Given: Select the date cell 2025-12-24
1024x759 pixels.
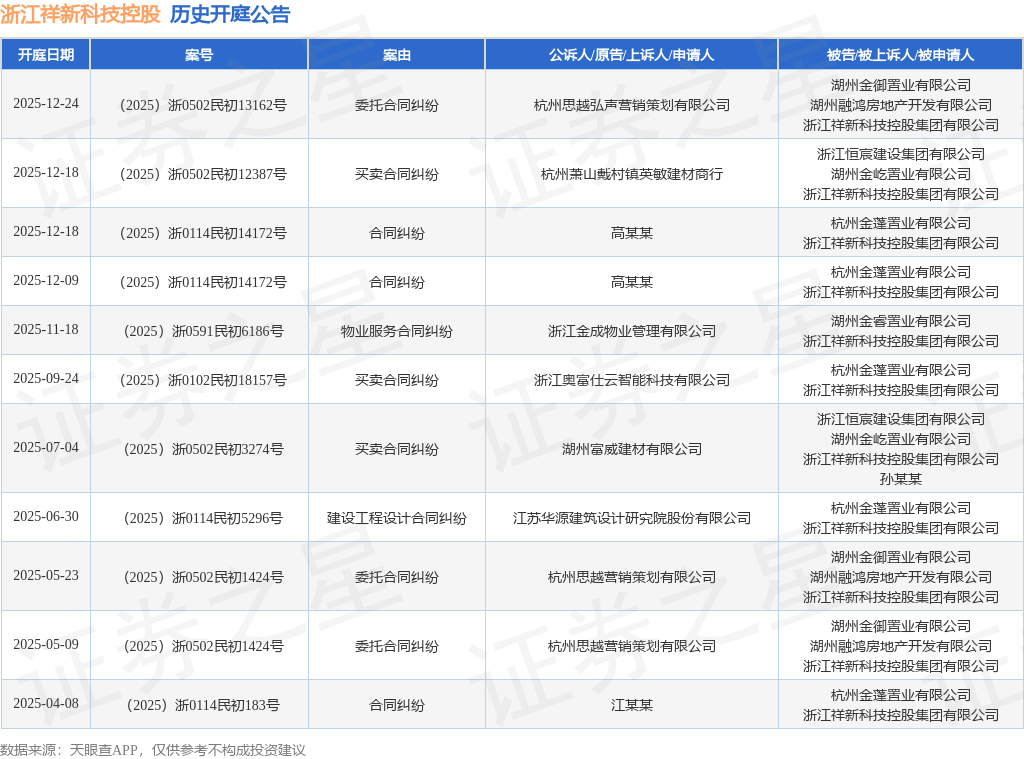Looking at the screenshot, I should (x=46, y=104).
